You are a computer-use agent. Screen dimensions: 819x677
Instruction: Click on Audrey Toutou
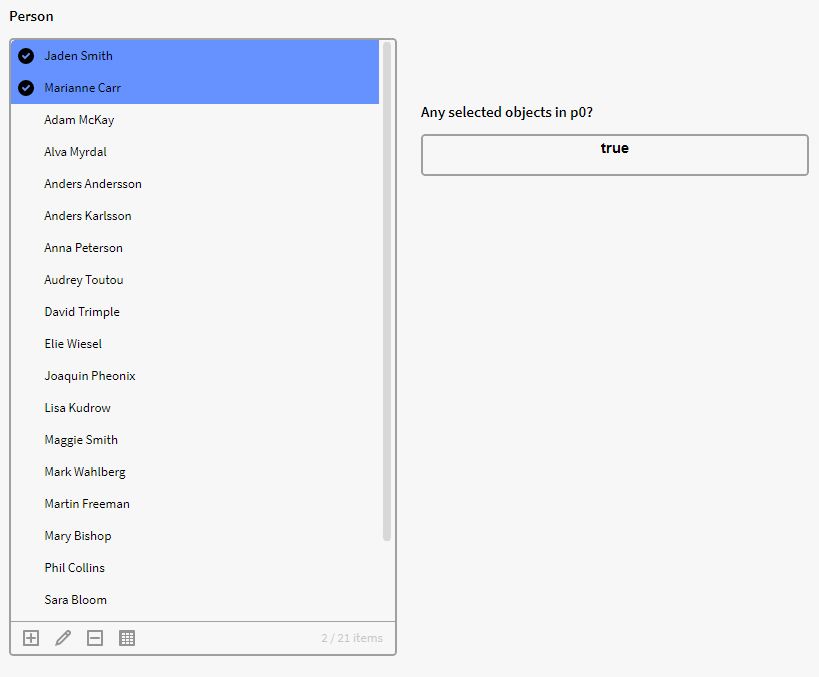[x=84, y=280]
